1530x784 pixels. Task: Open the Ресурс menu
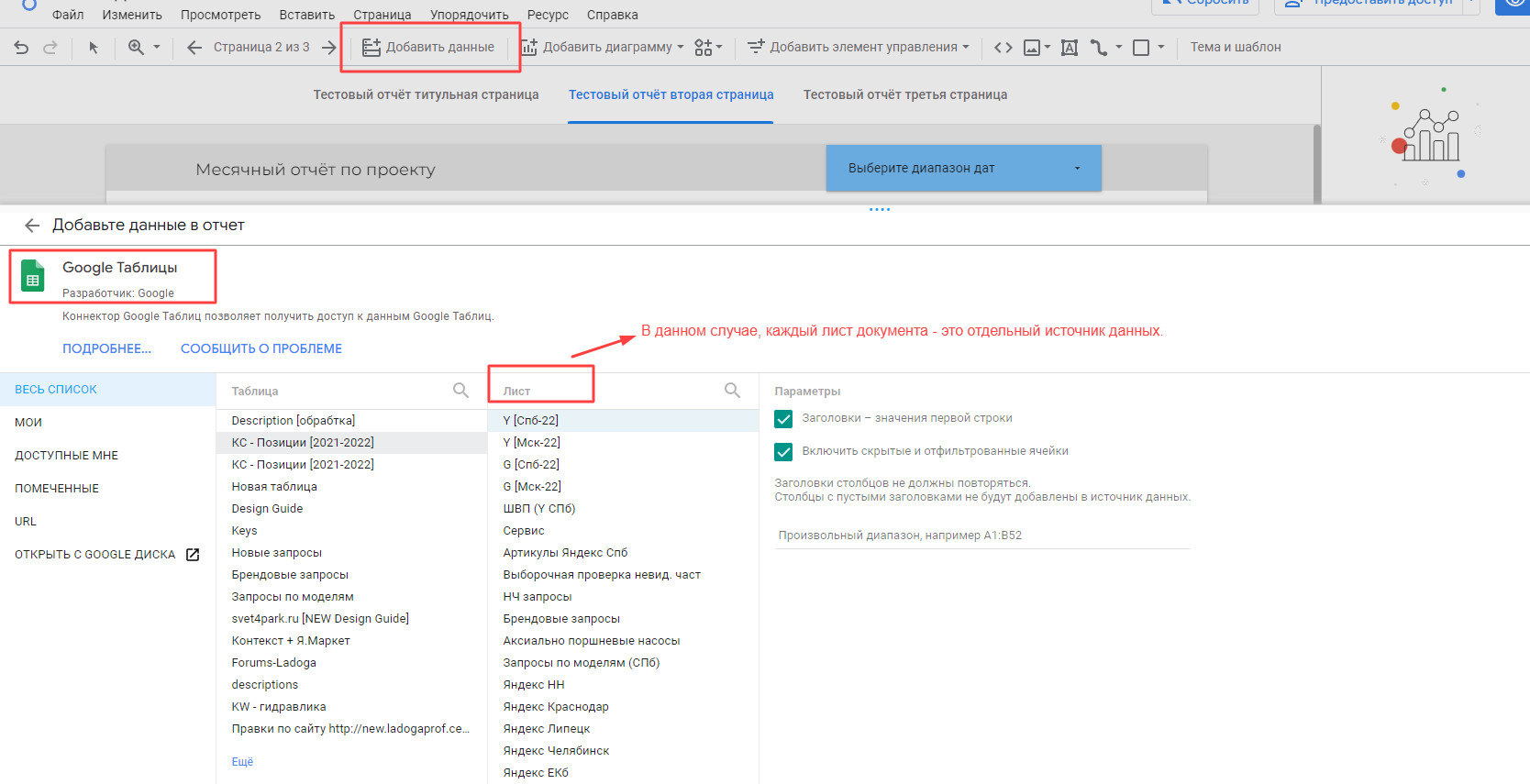[x=548, y=15]
